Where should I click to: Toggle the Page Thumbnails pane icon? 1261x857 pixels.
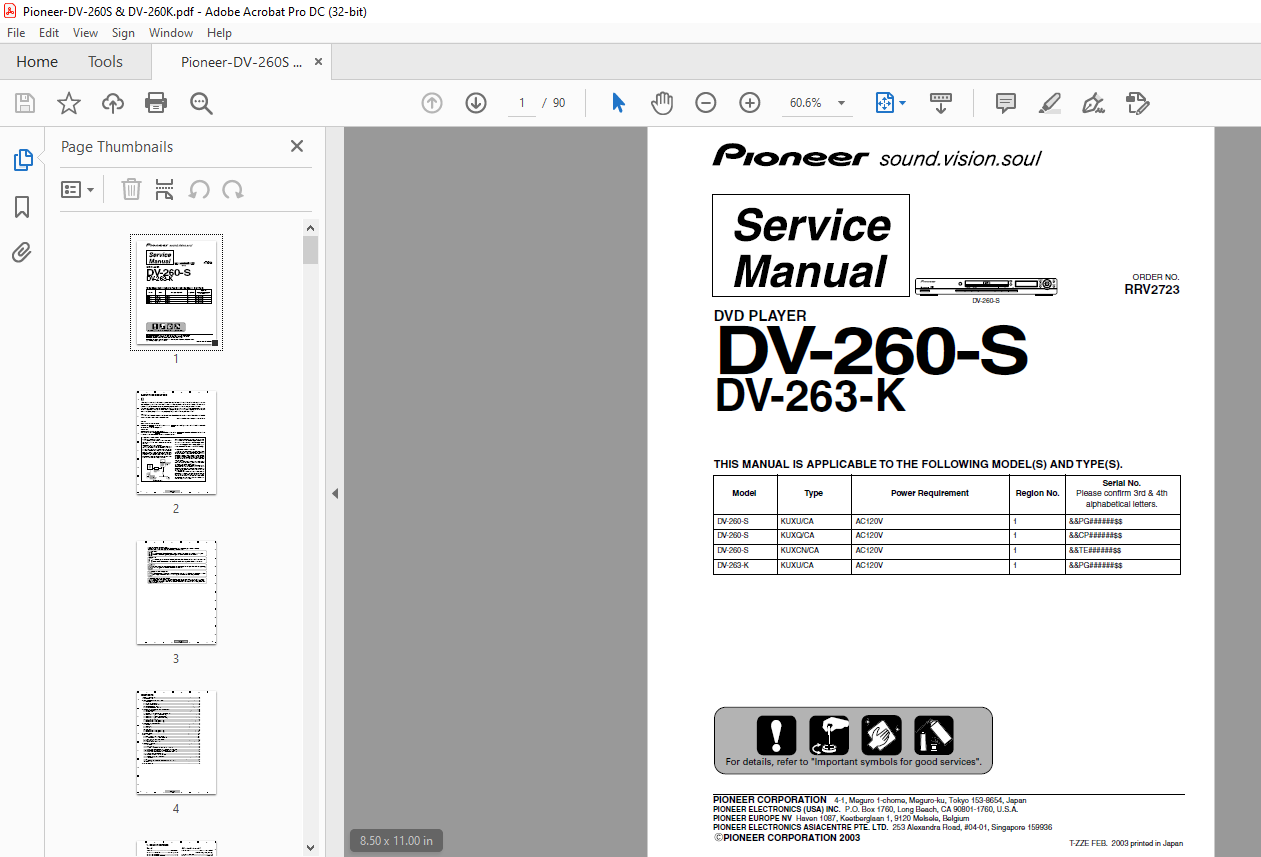tap(22, 160)
